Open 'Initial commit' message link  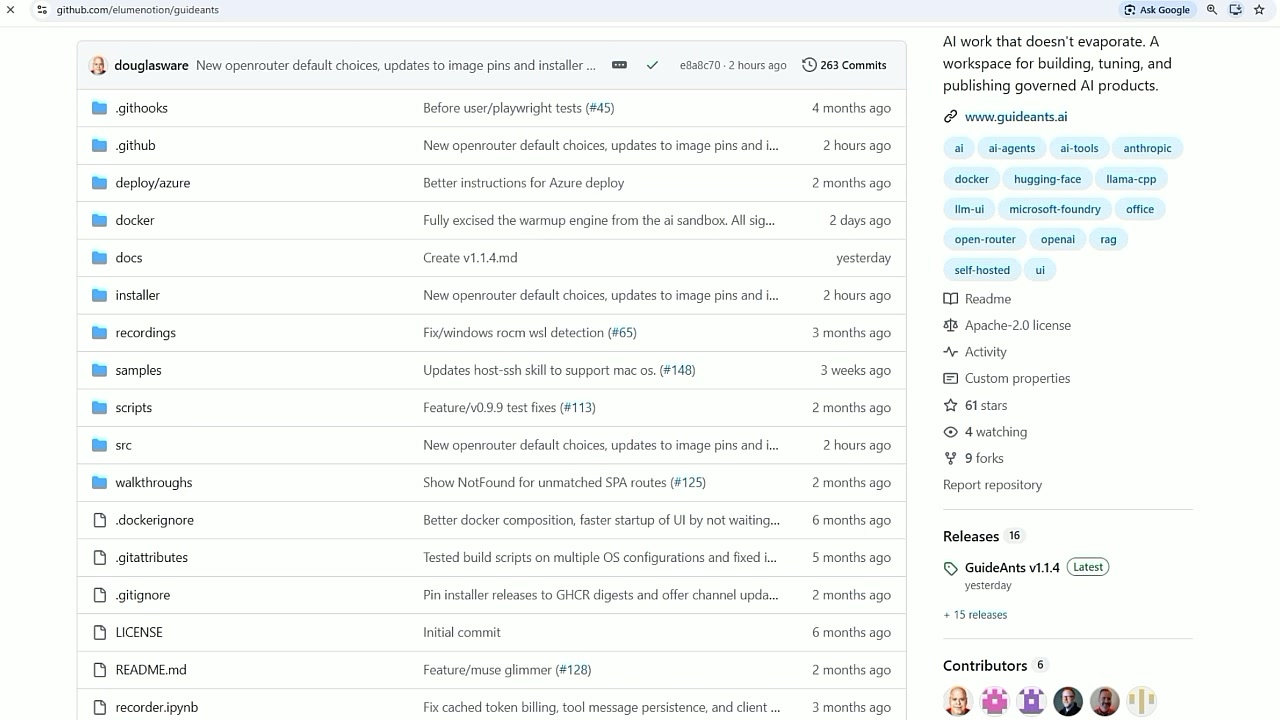[462, 632]
